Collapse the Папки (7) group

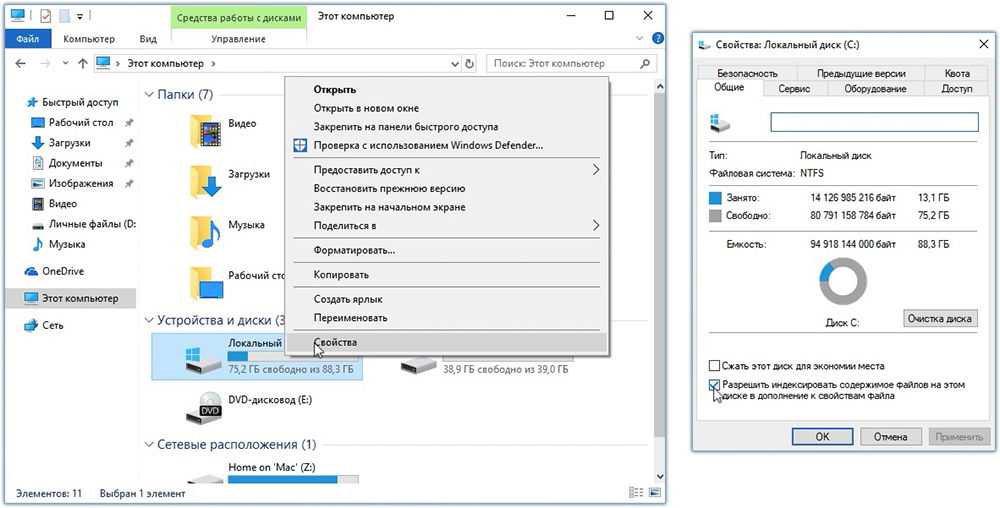(x=149, y=95)
